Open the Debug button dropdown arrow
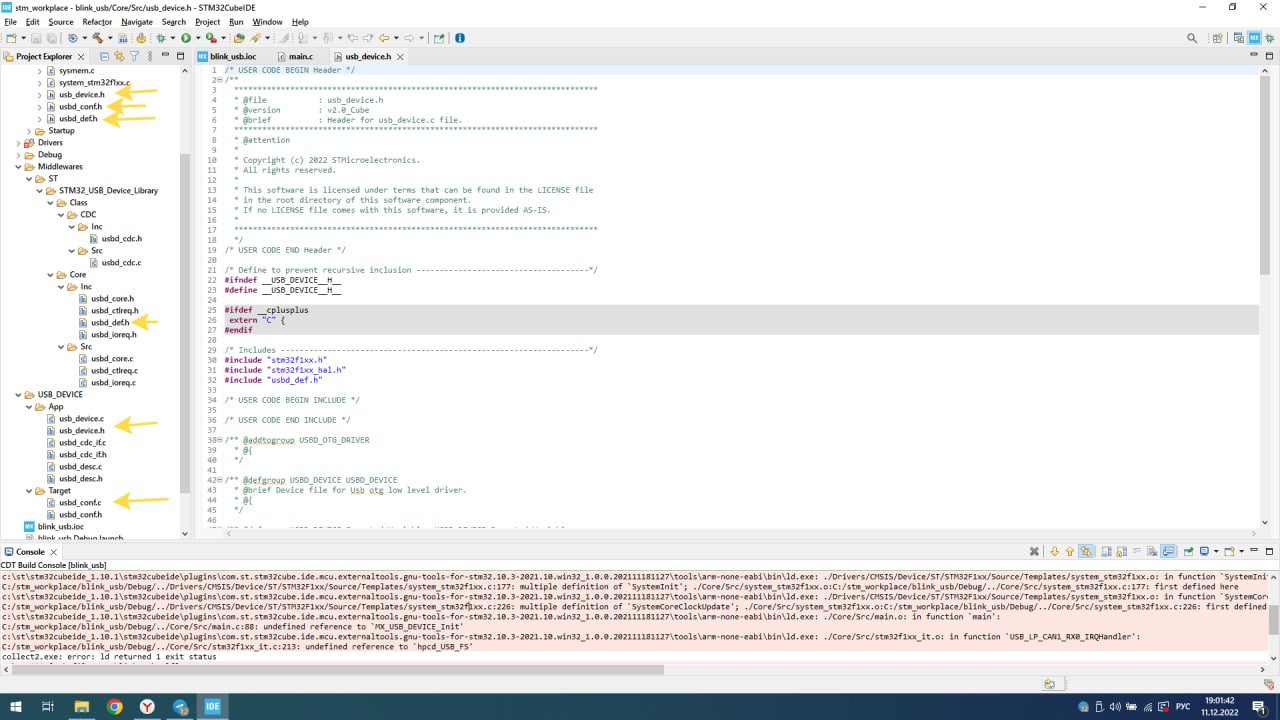This screenshot has width=1280, height=720. click(172, 38)
